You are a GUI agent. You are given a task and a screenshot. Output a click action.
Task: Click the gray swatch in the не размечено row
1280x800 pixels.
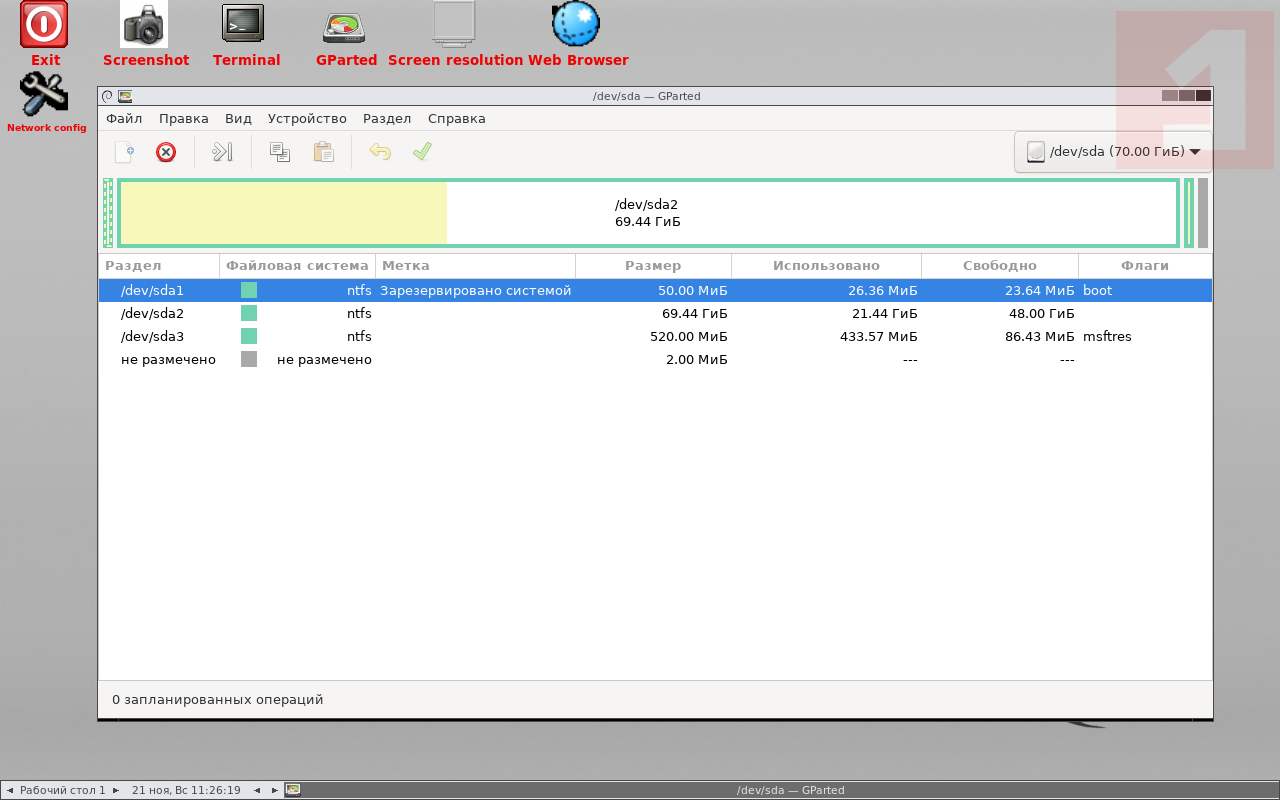(249, 359)
